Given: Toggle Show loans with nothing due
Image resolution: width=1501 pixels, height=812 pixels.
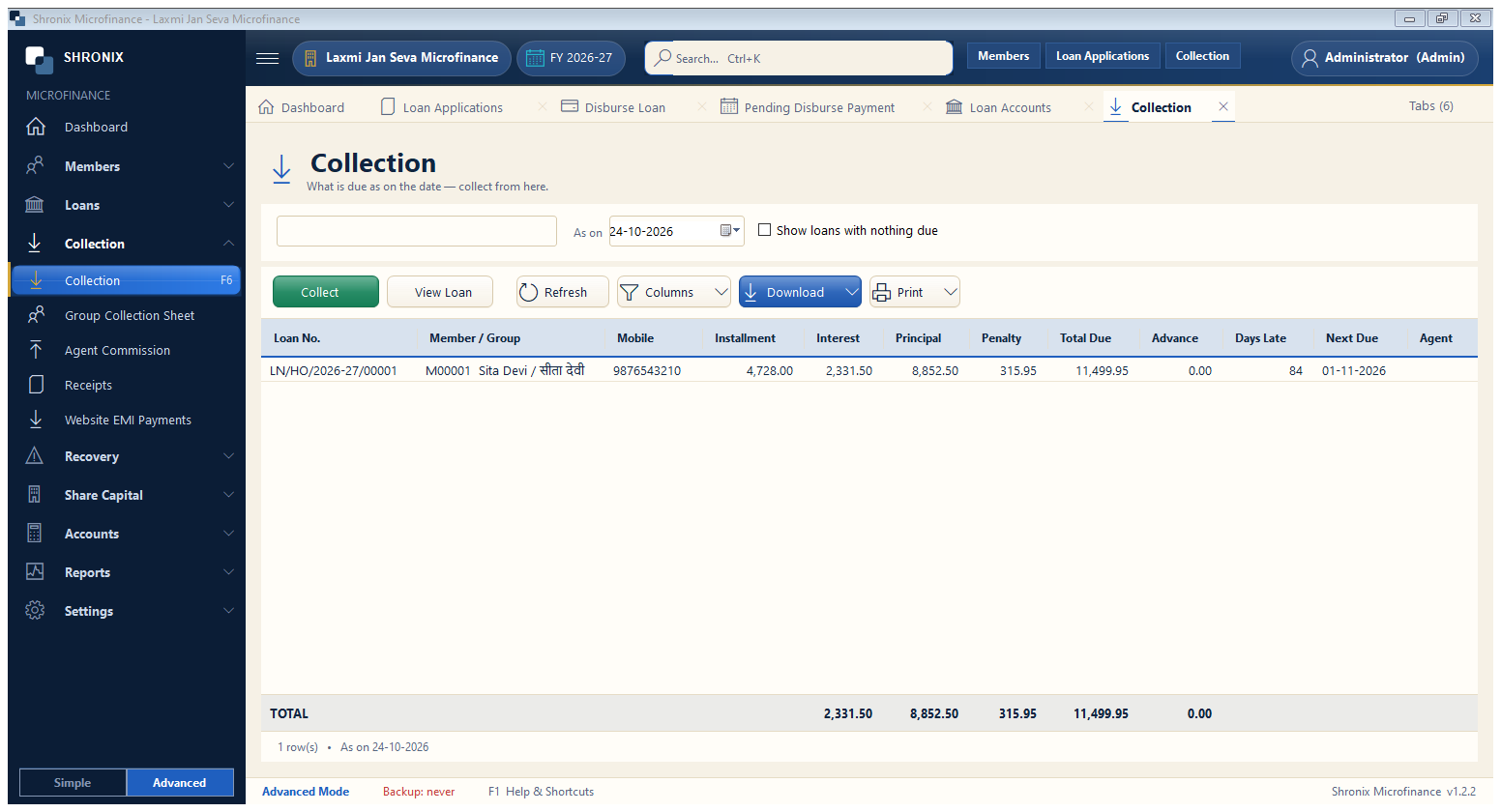Looking at the screenshot, I should [765, 230].
